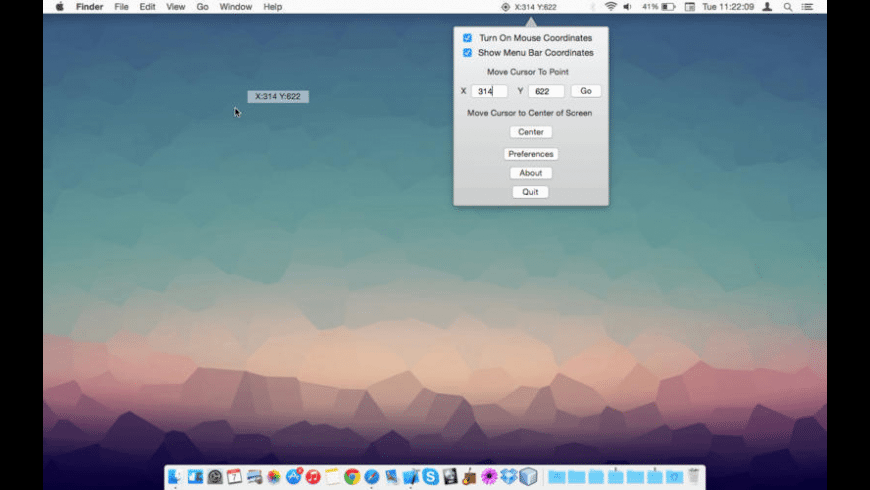Open Spotlight search magnifying glass

pyautogui.click(x=788, y=7)
